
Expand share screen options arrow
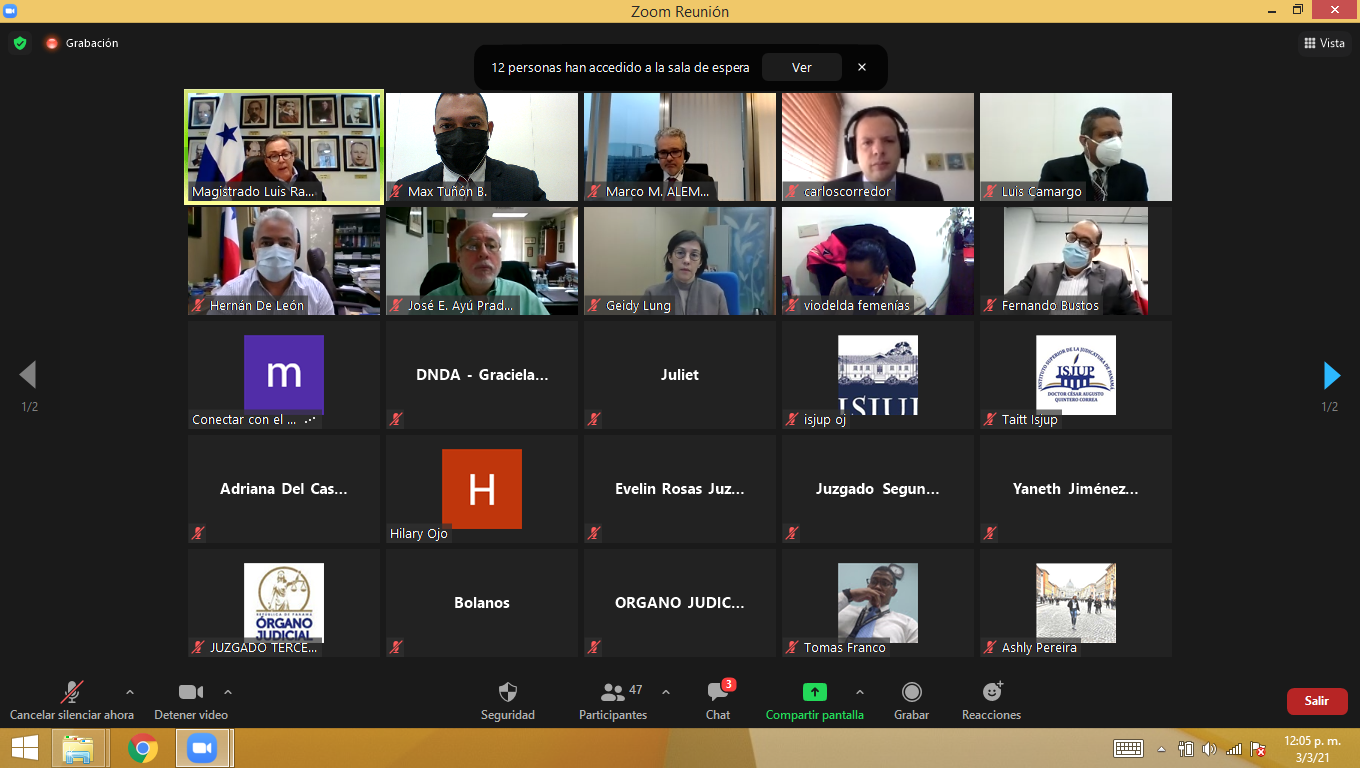pyautogui.click(x=859, y=692)
